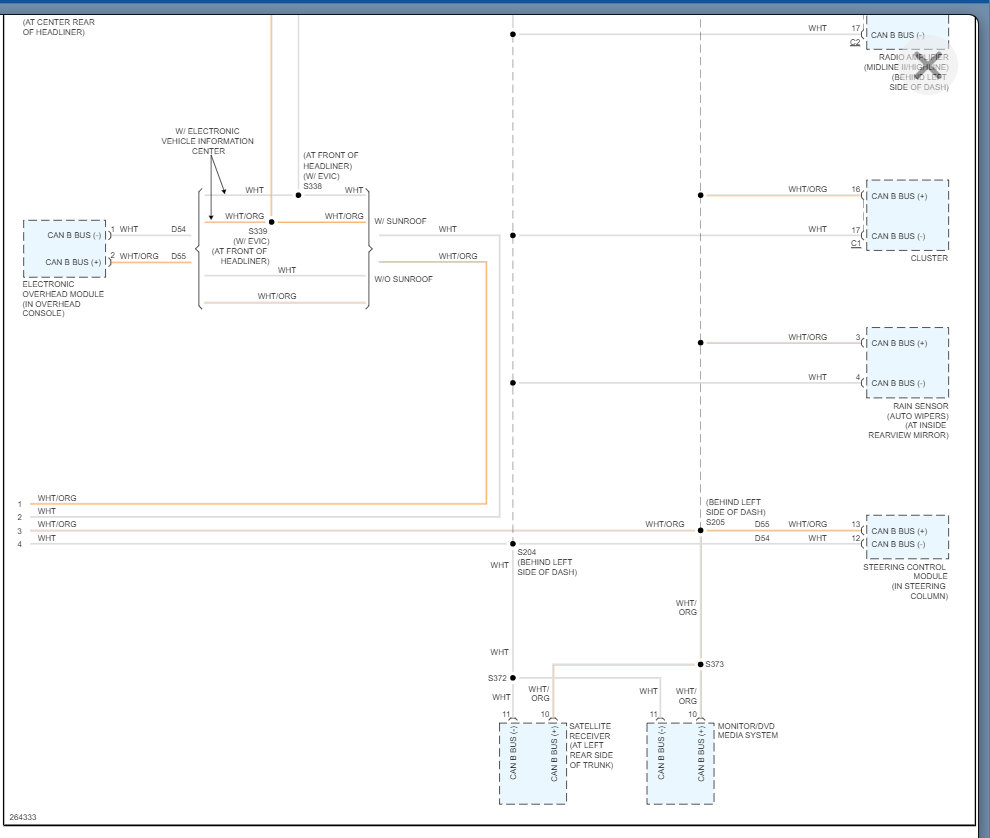The image size is (990, 838).
Task: Click the S372 splice node
Action: click(x=513, y=678)
